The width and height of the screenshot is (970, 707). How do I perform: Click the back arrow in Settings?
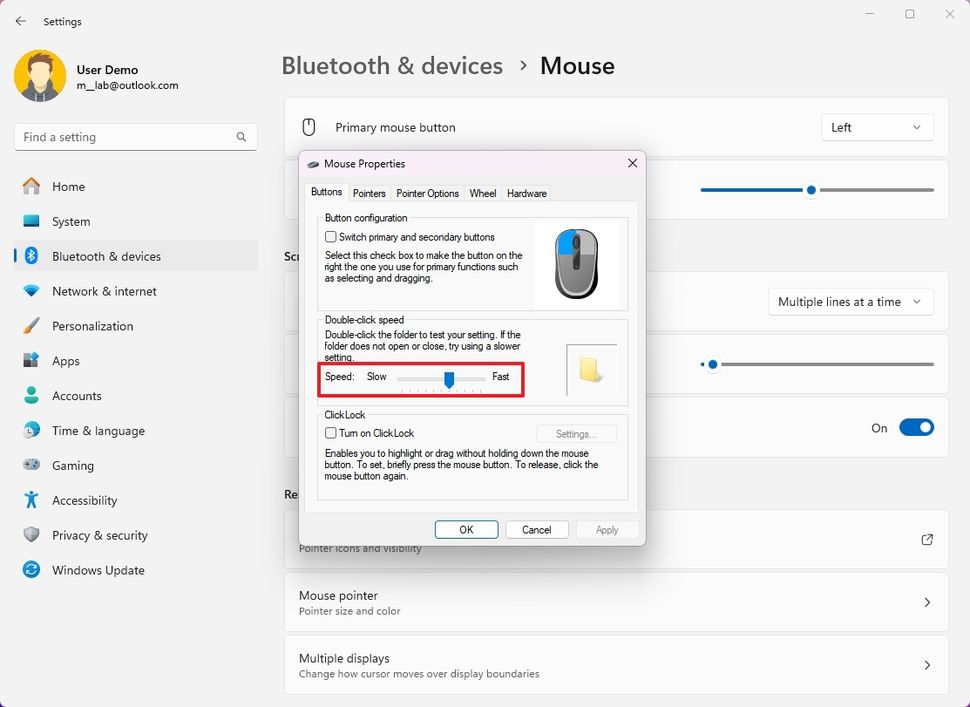pos(20,21)
